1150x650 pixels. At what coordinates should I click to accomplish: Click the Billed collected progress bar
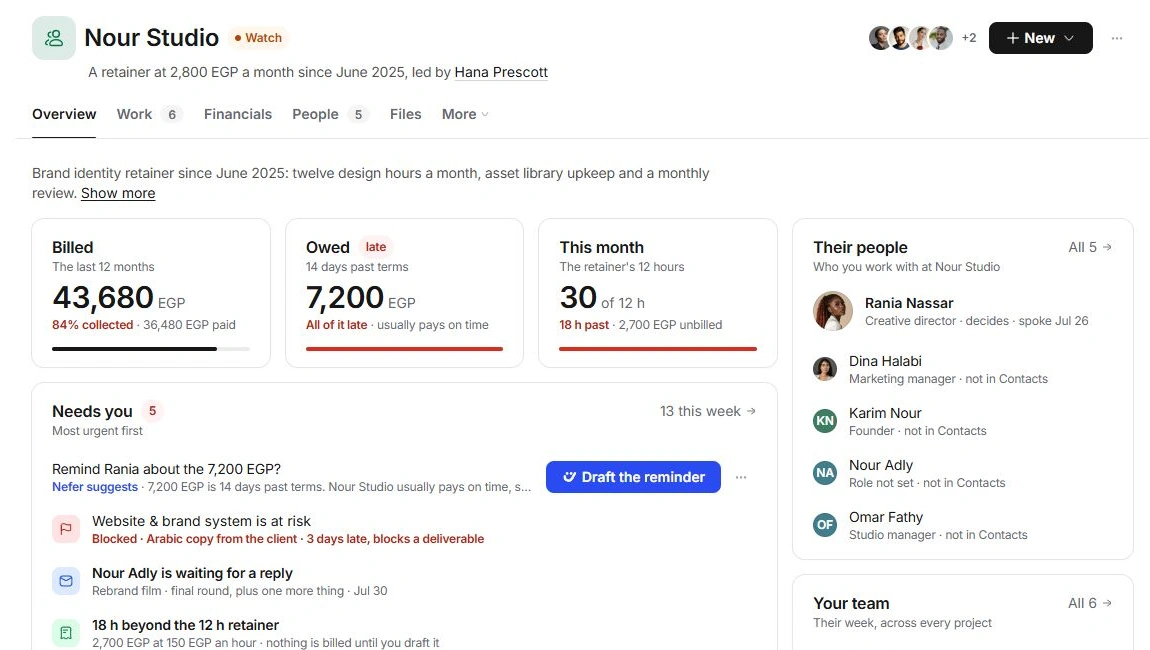150,349
